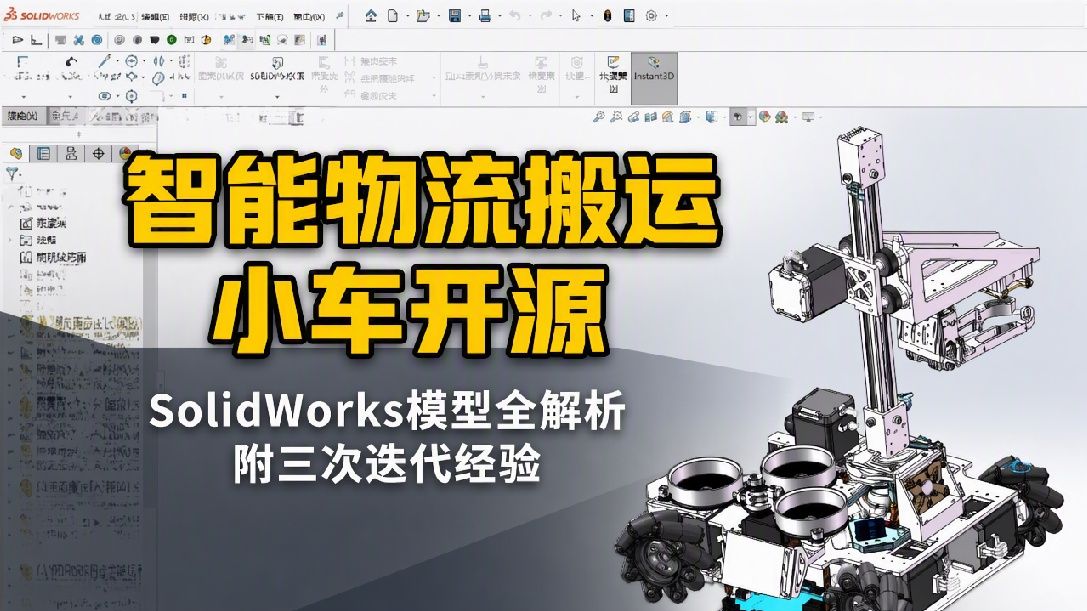Click the Undo arrow
The width and height of the screenshot is (1087, 611).
(x=514, y=15)
